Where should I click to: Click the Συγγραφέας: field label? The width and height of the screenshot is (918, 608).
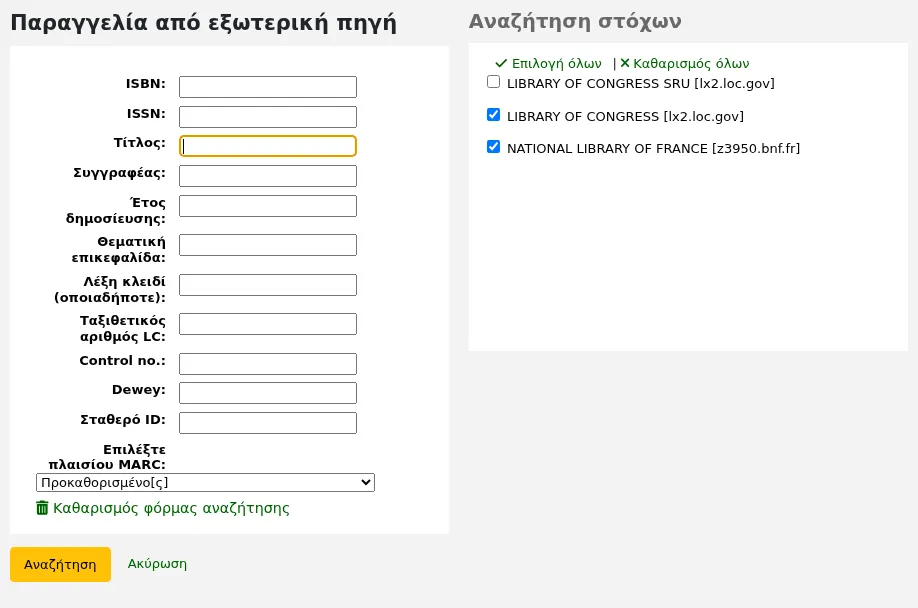(x=119, y=173)
